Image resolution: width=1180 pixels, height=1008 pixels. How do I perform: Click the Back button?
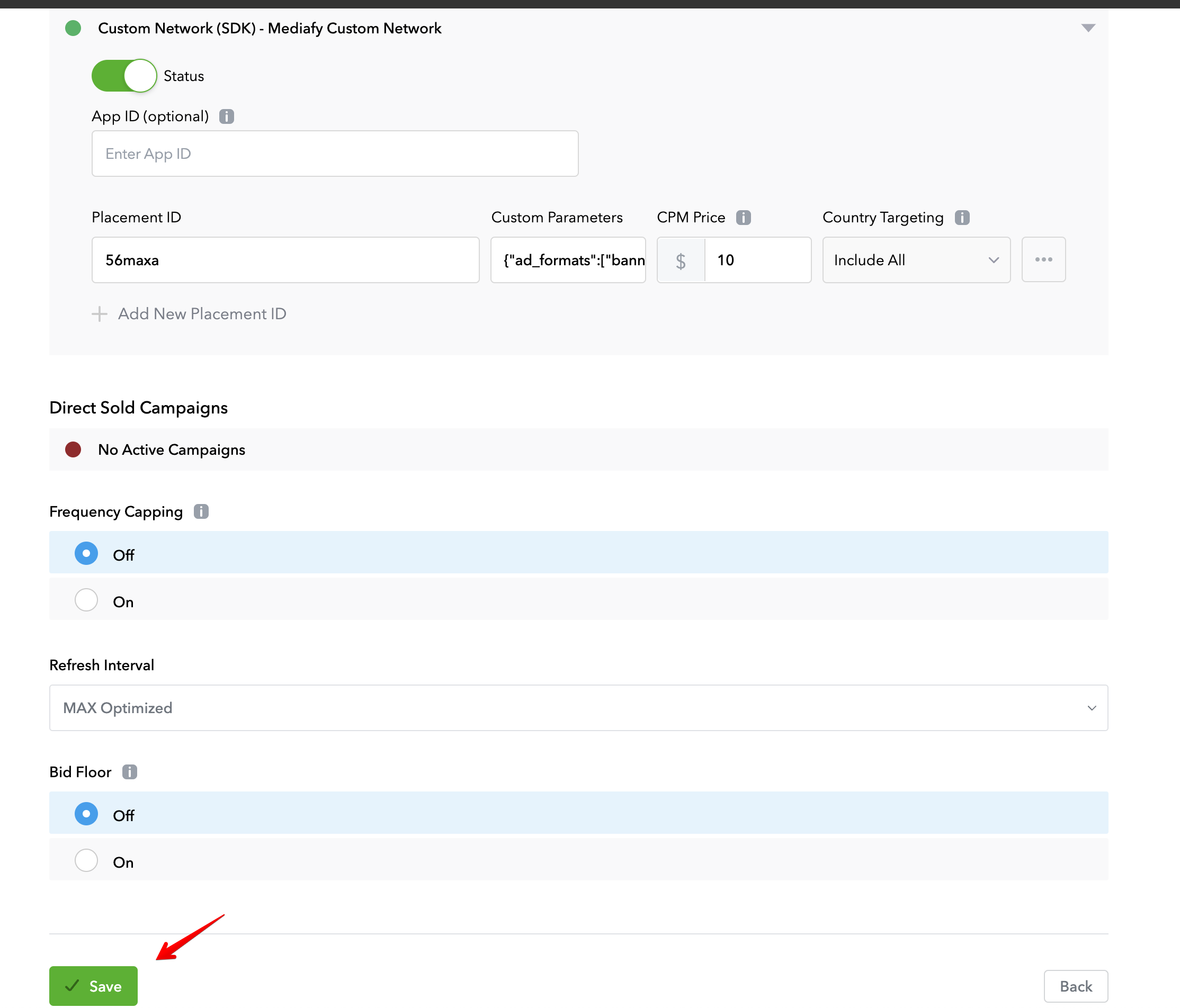tap(1075, 986)
